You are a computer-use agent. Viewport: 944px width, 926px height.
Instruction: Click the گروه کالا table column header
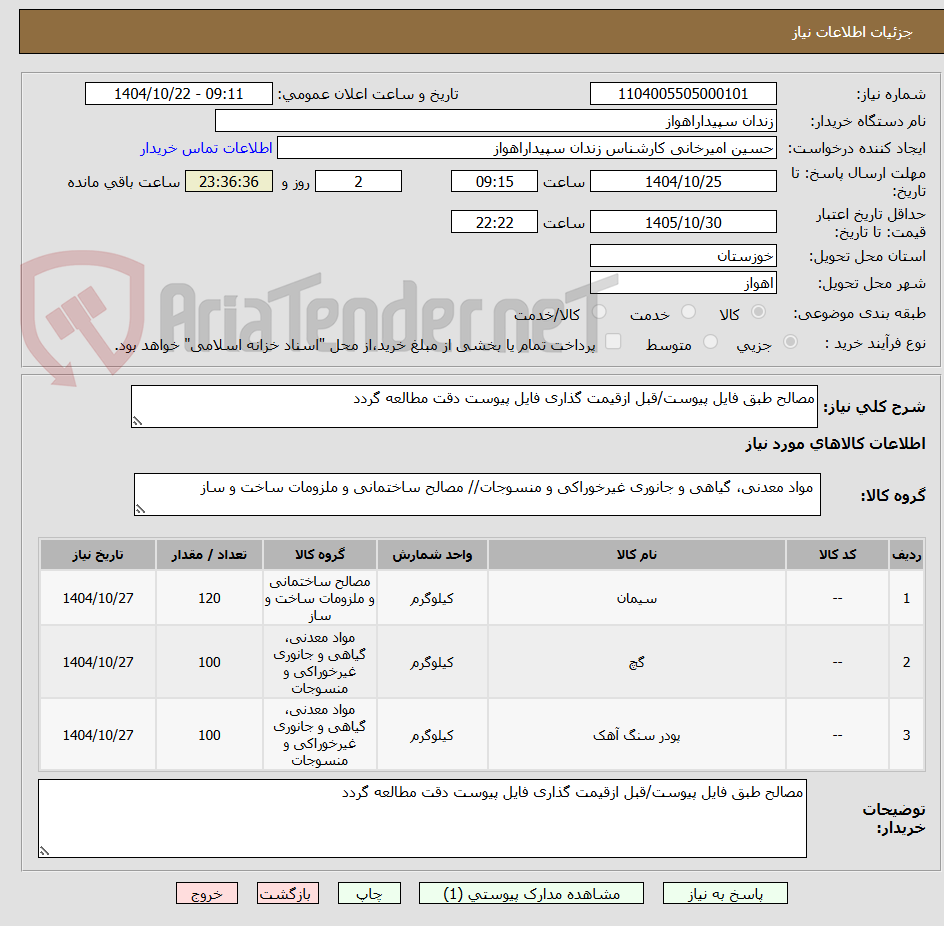point(320,555)
